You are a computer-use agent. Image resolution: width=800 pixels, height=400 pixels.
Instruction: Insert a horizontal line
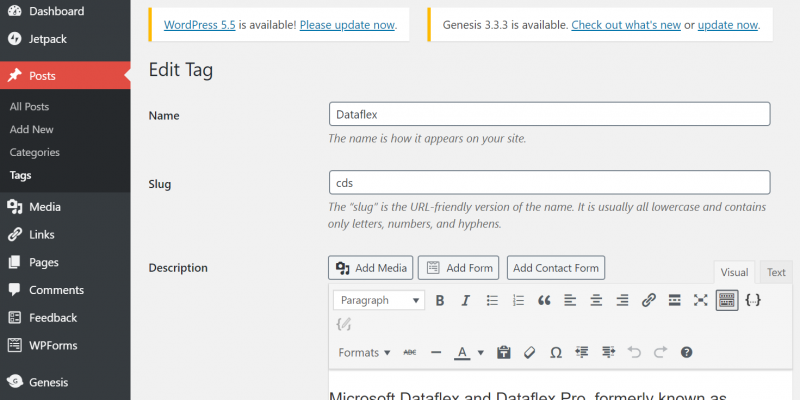point(436,353)
